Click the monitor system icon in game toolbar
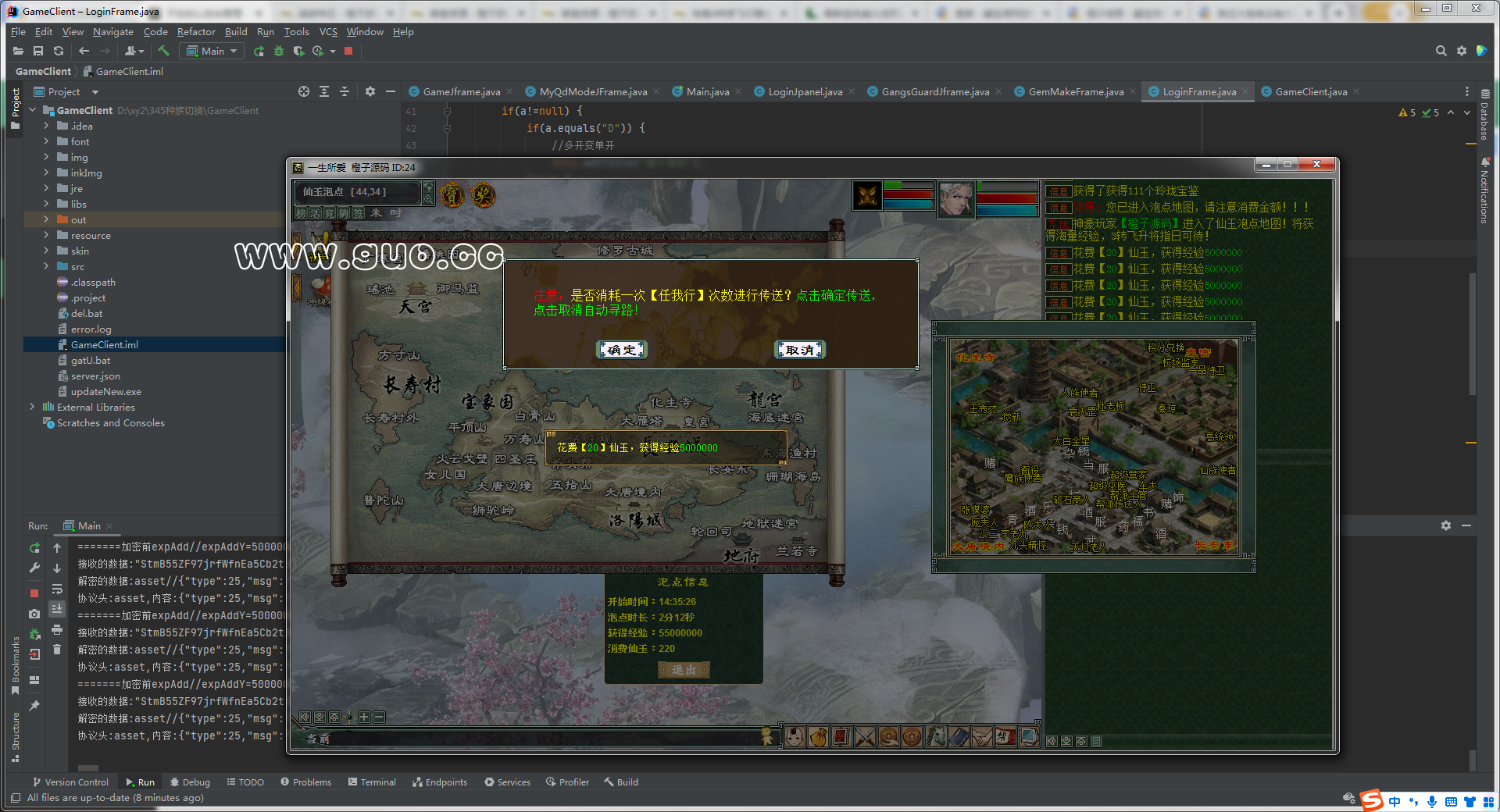Image resolution: width=1500 pixels, height=812 pixels. click(1029, 736)
